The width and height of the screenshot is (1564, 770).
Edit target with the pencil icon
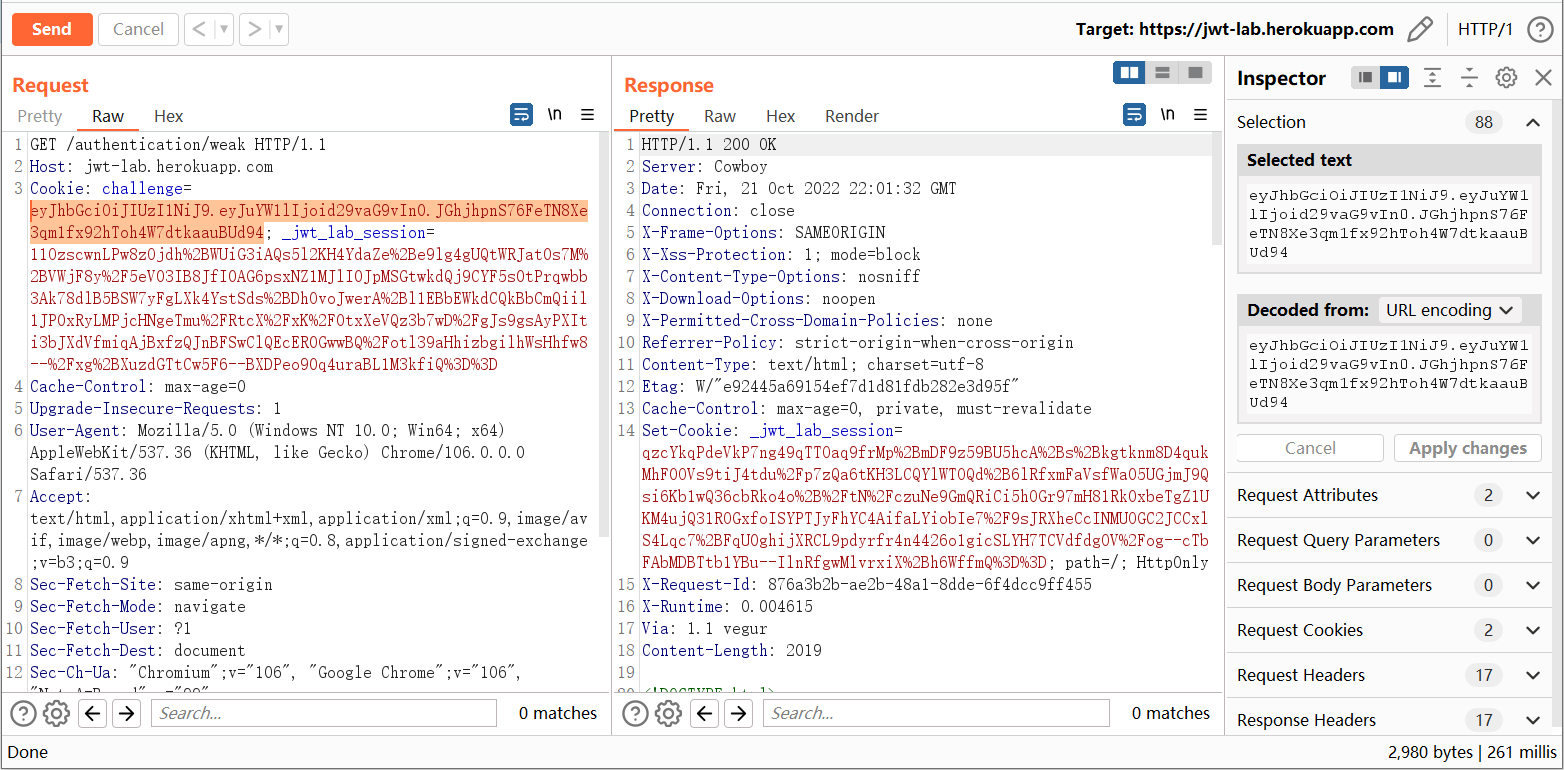(1419, 29)
